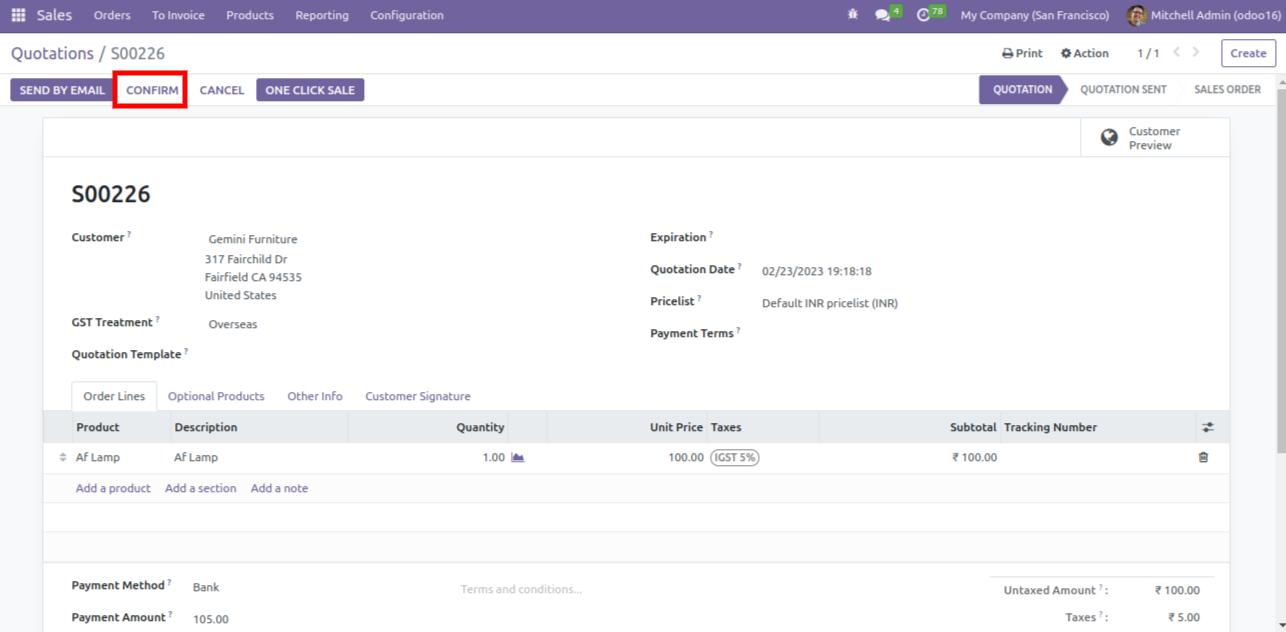This screenshot has height=632, width=1286.
Task: Open the Reporting menu
Action: (322, 15)
